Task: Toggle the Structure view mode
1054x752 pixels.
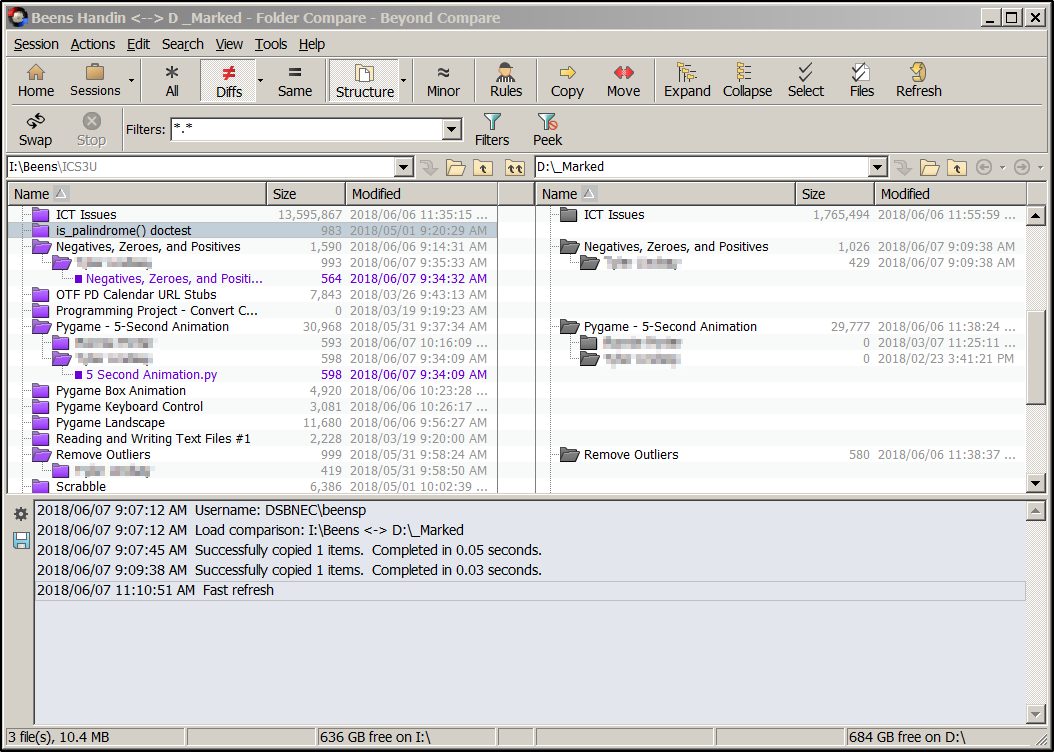Action: pos(364,81)
